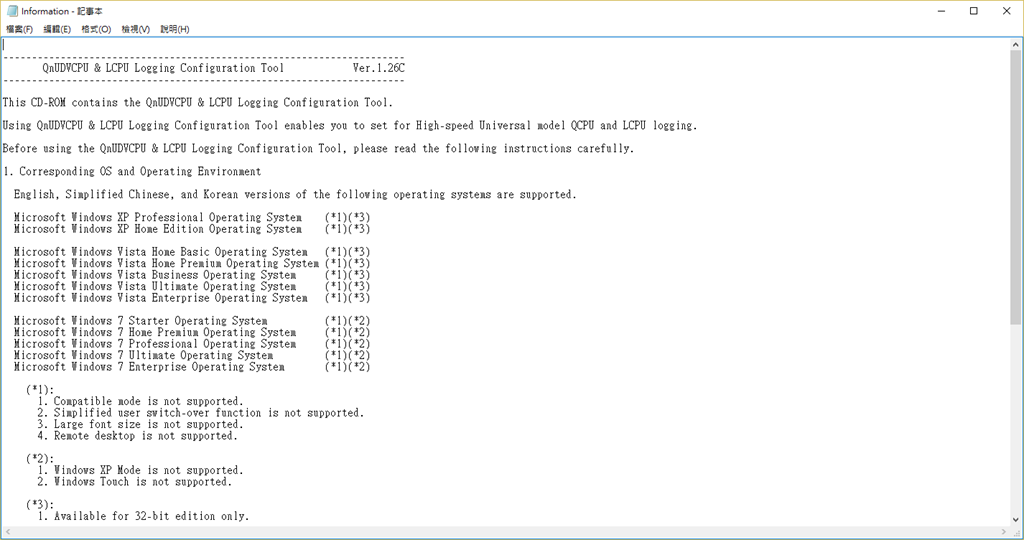Viewport: 1024px width, 540px height.
Task: Open the 格式(O) Format menu
Action: (x=96, y=29)
